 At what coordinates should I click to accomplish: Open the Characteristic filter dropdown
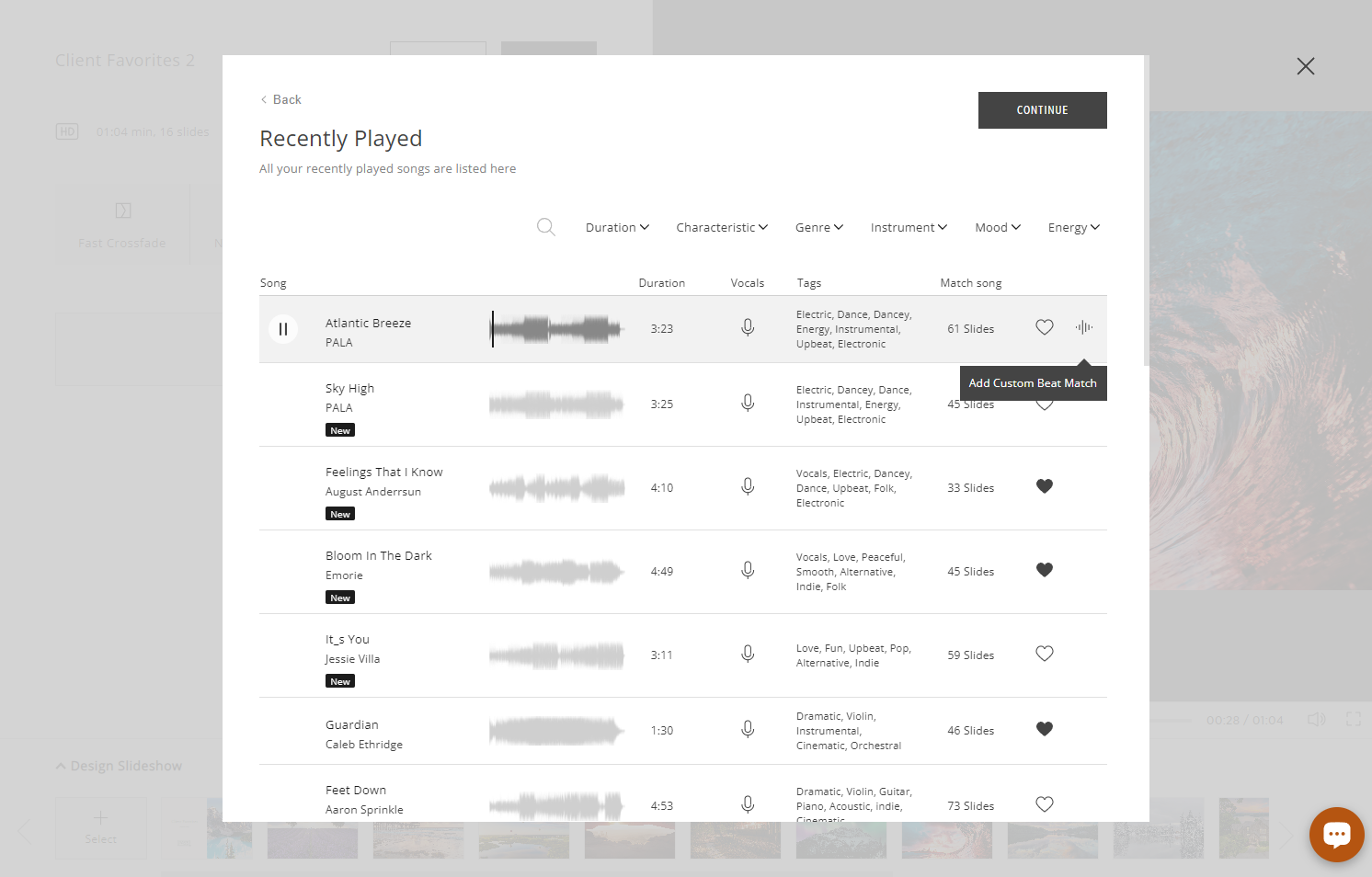click(x=722, y=227)
